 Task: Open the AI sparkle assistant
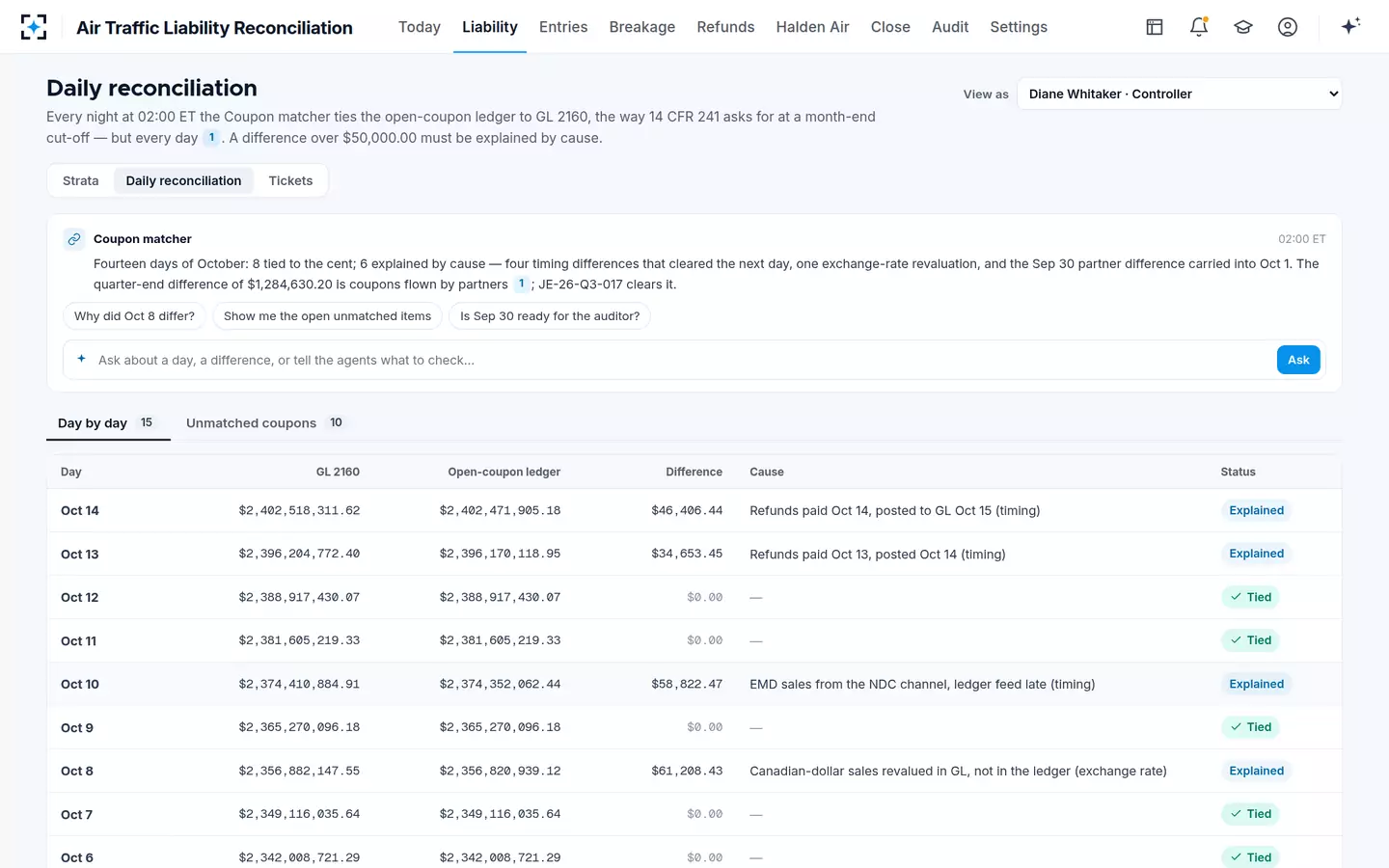click(x=1350, y=26)
